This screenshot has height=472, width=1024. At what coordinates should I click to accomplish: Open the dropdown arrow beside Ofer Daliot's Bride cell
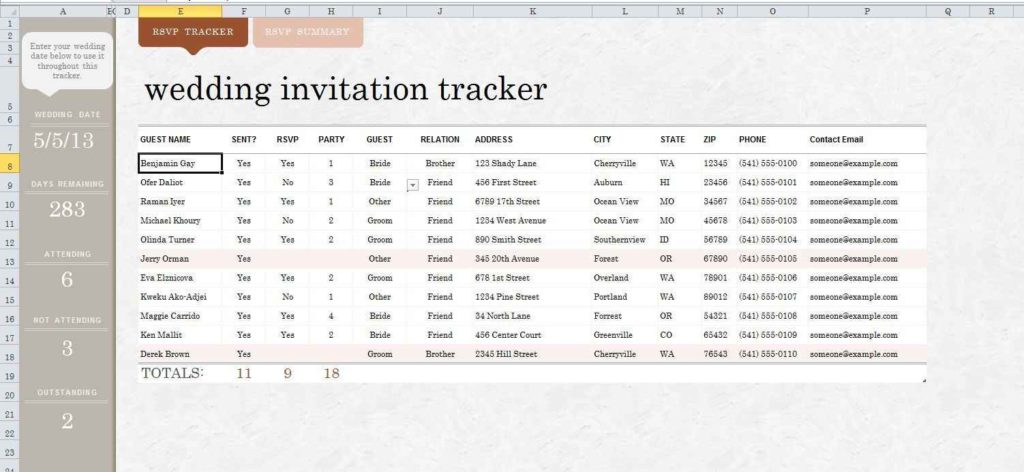point(412,185)
